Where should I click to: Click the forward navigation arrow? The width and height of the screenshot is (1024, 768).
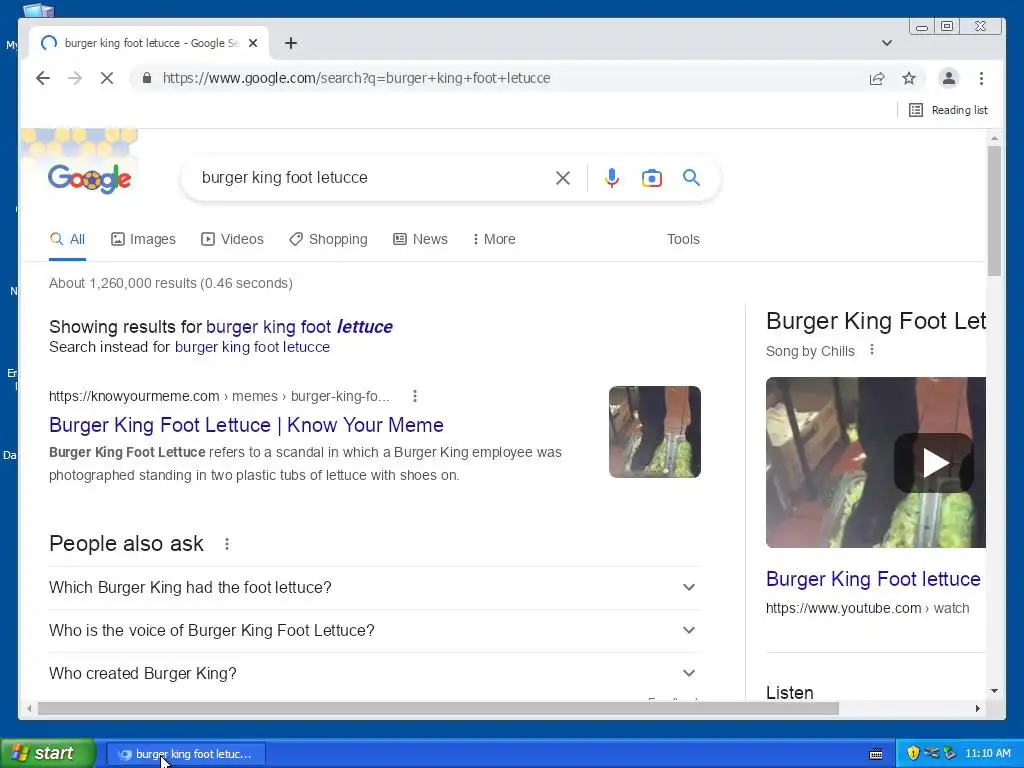(x=75, y=78)
